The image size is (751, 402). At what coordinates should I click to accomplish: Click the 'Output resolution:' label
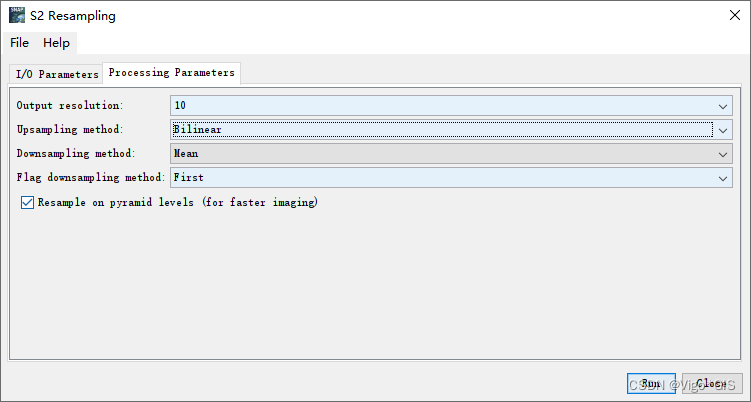coord(70,105)
